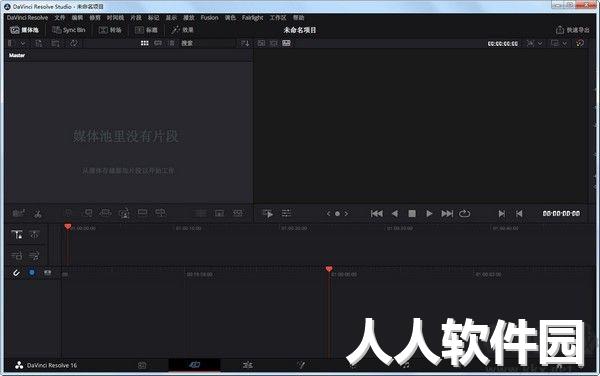Image resolution: width=600 pixels, height=376 pixels.
Task: Toggle timeline snapping magnet
Action: coord(16,273)
